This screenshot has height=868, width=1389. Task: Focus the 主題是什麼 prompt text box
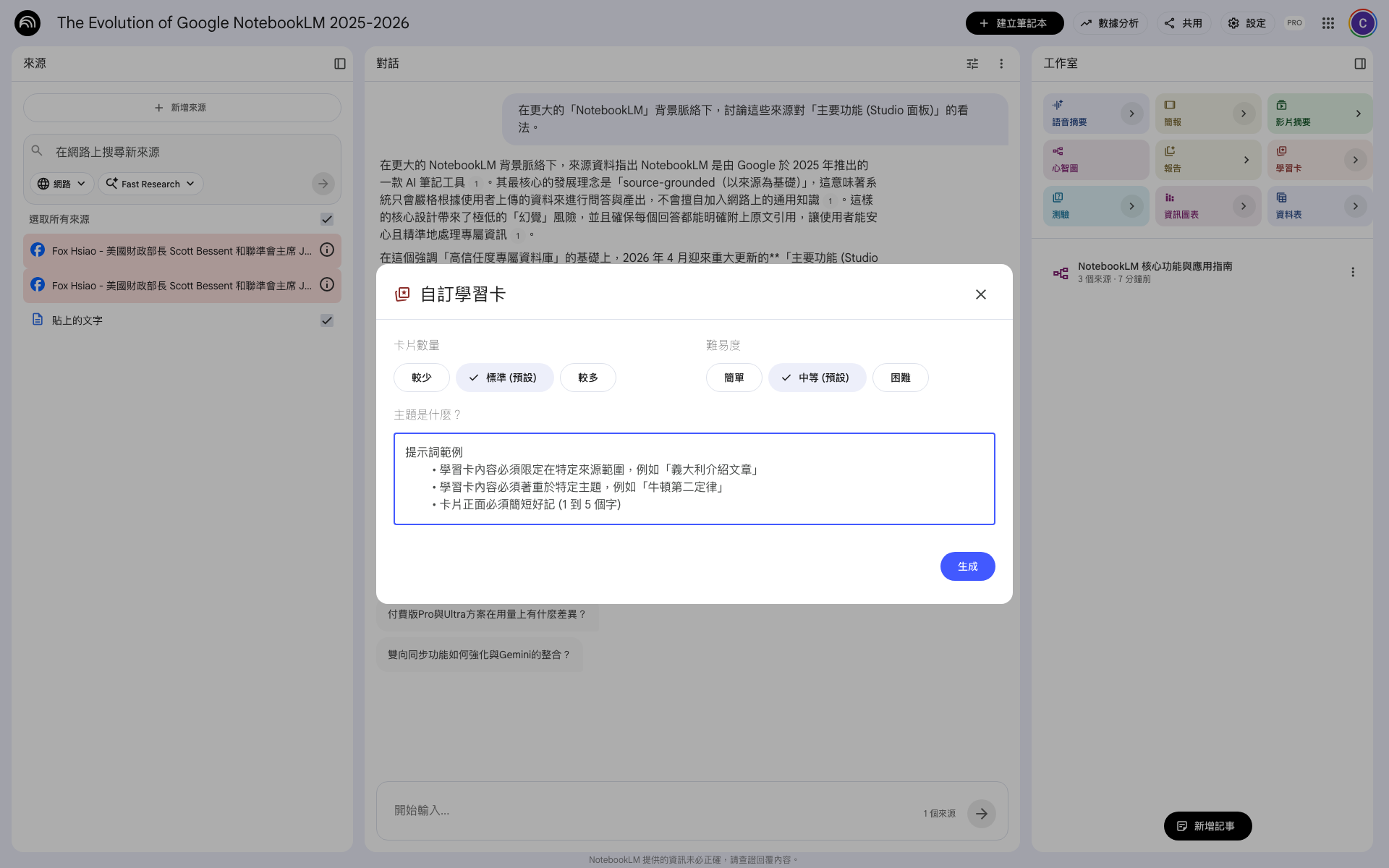(694, 479)
